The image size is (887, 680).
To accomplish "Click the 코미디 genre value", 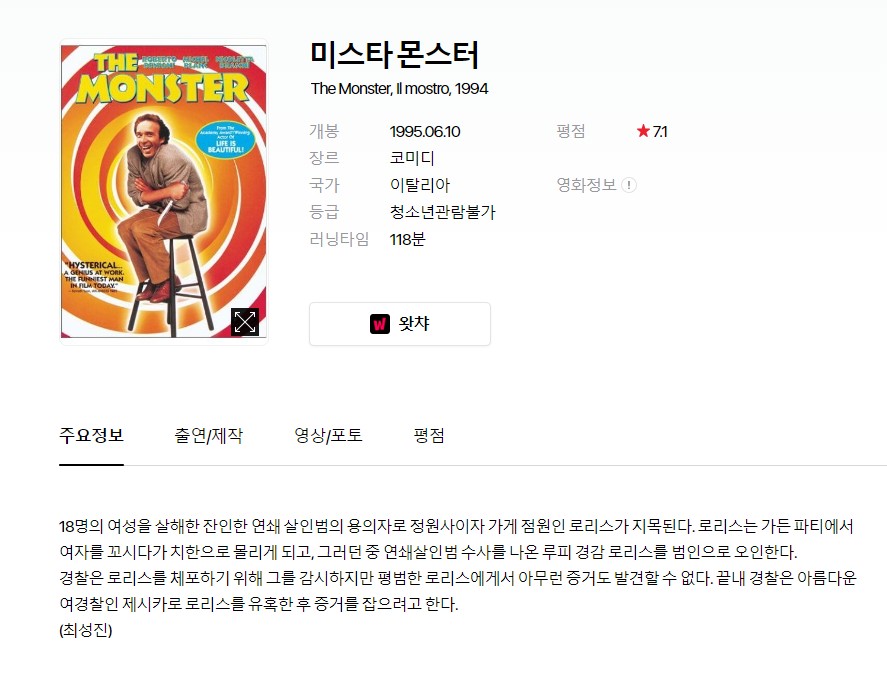I will (x=412, y=158).
